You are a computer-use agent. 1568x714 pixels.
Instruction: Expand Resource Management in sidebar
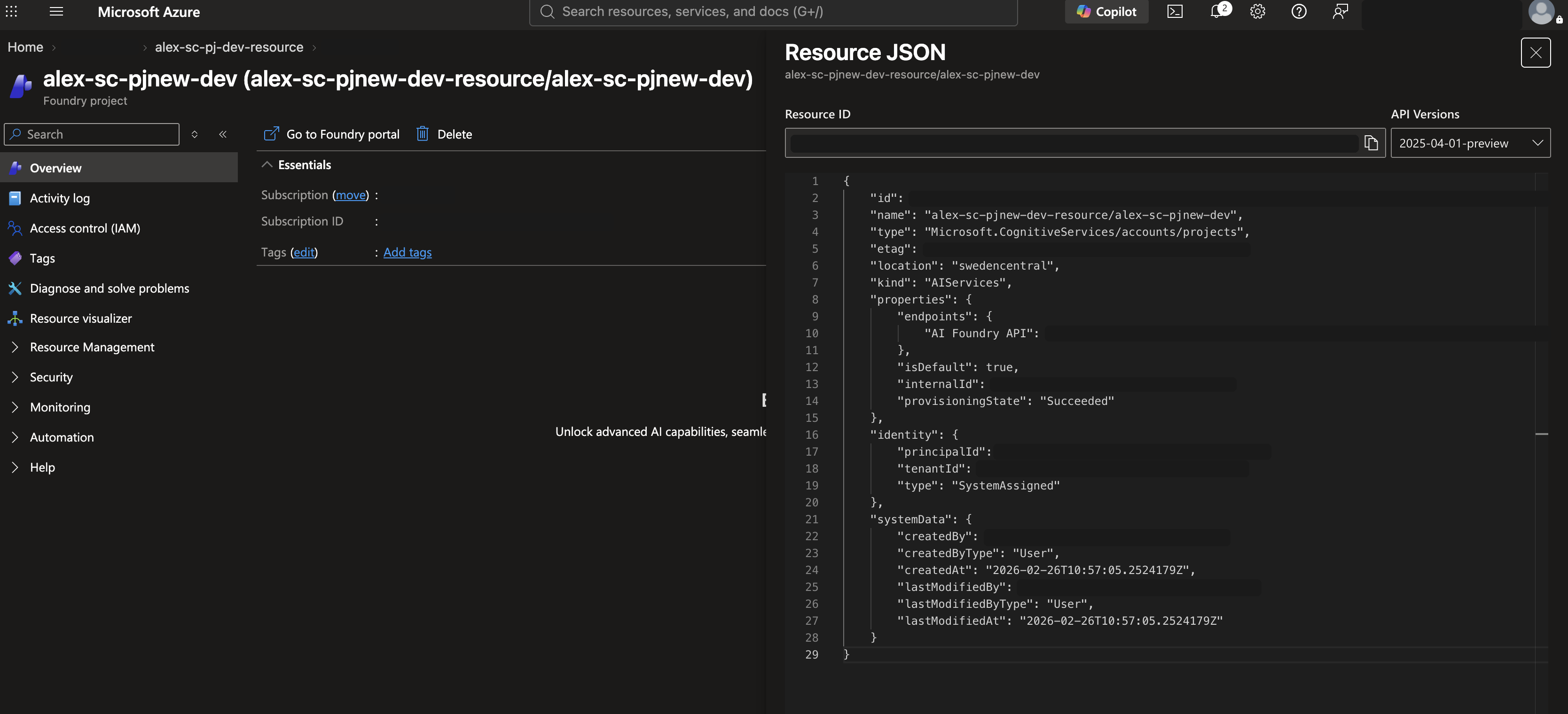click(92, 347)
